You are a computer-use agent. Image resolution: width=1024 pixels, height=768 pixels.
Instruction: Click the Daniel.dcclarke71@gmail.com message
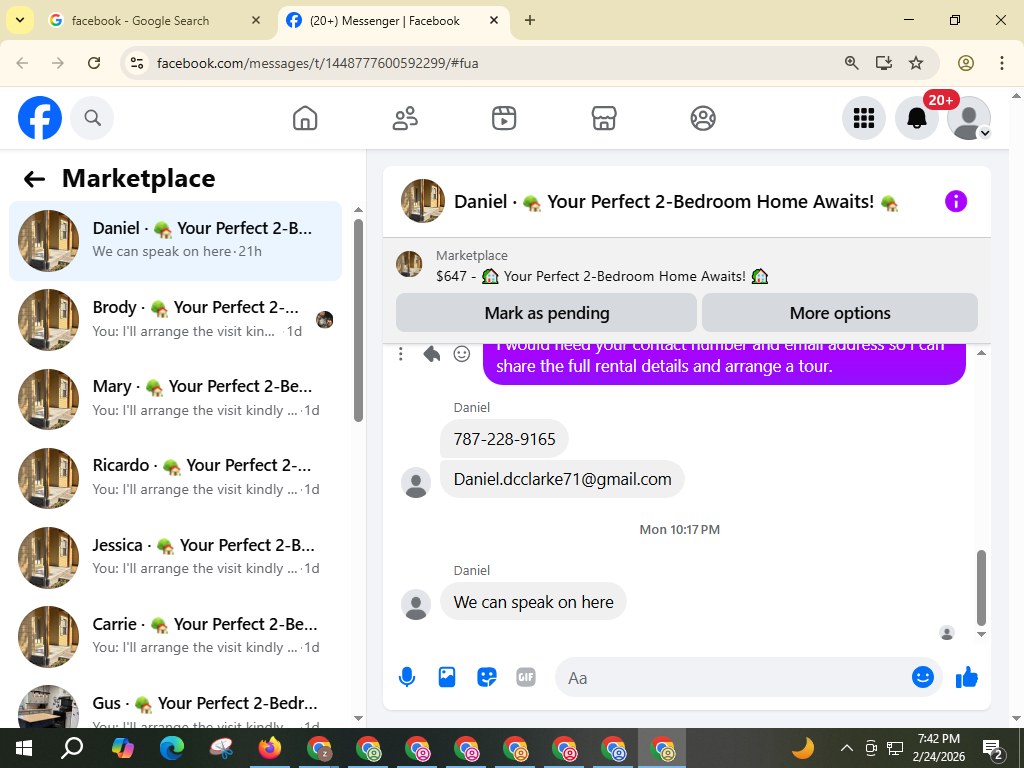point(562,479)
